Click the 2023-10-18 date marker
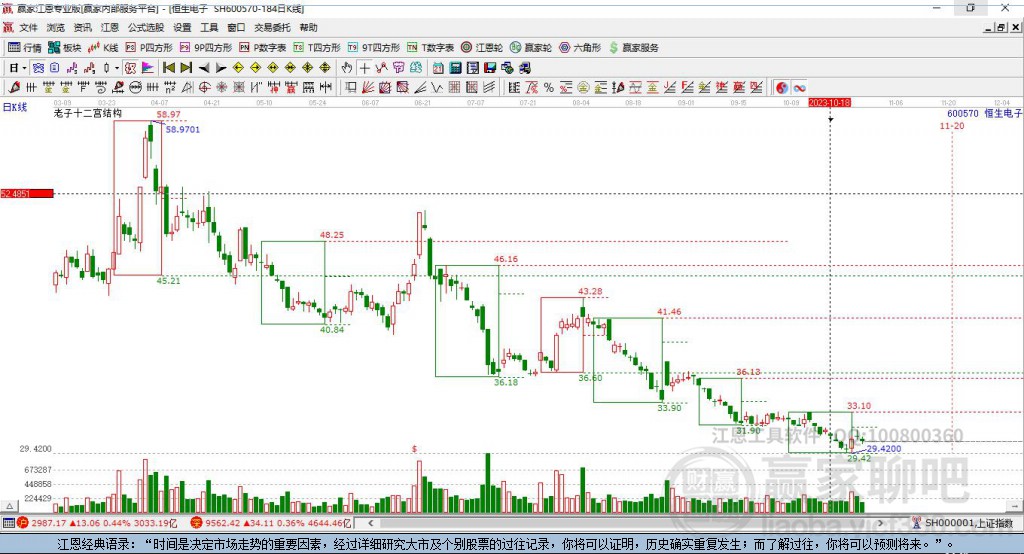This screenshot has width=1024, height=554. (829, 103)
